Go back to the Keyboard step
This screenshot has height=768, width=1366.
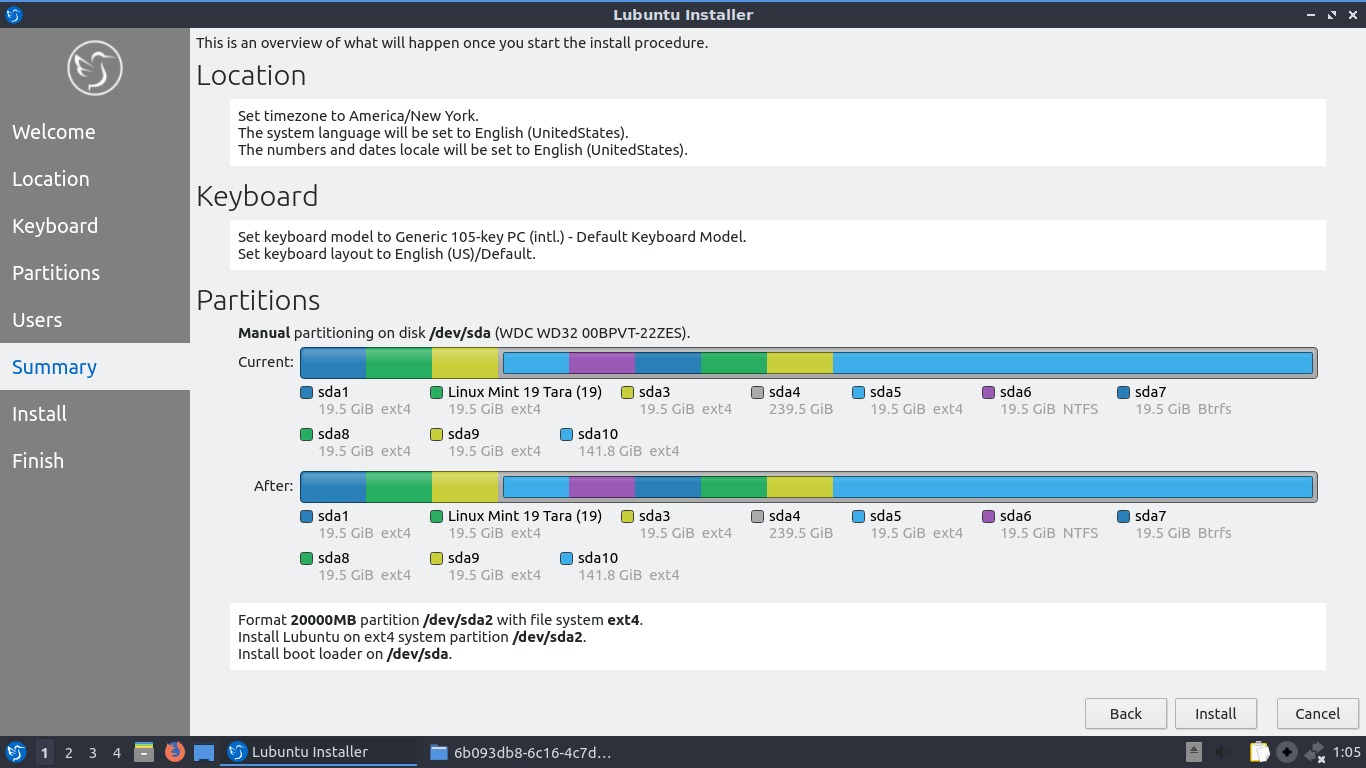coord(55,226)
